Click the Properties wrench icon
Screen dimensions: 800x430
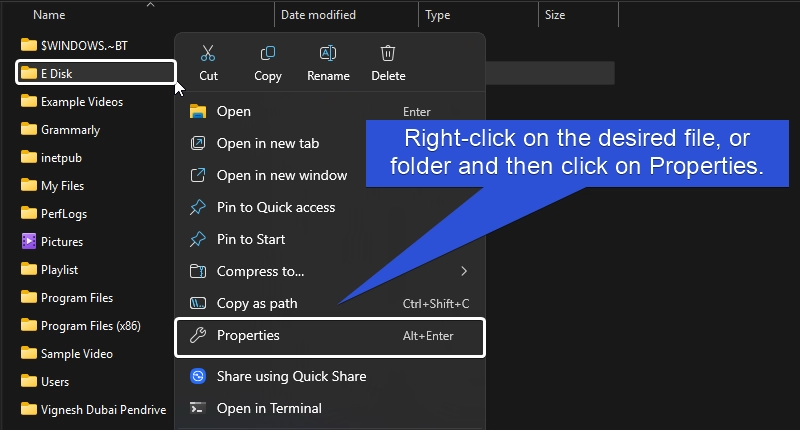198,336
